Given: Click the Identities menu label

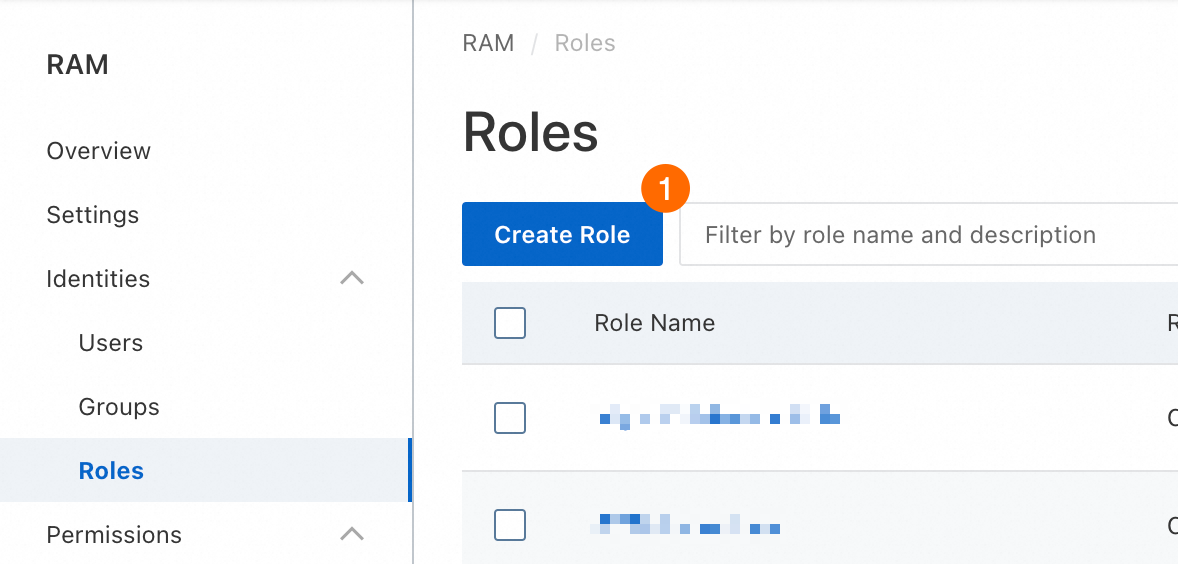Looking at the screenshot, I should click(x=98, y=279).
